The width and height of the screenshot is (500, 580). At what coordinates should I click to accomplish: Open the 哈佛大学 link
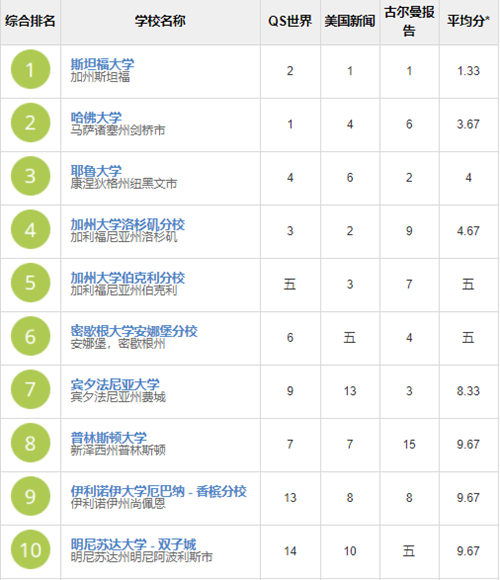click(96, 118)
